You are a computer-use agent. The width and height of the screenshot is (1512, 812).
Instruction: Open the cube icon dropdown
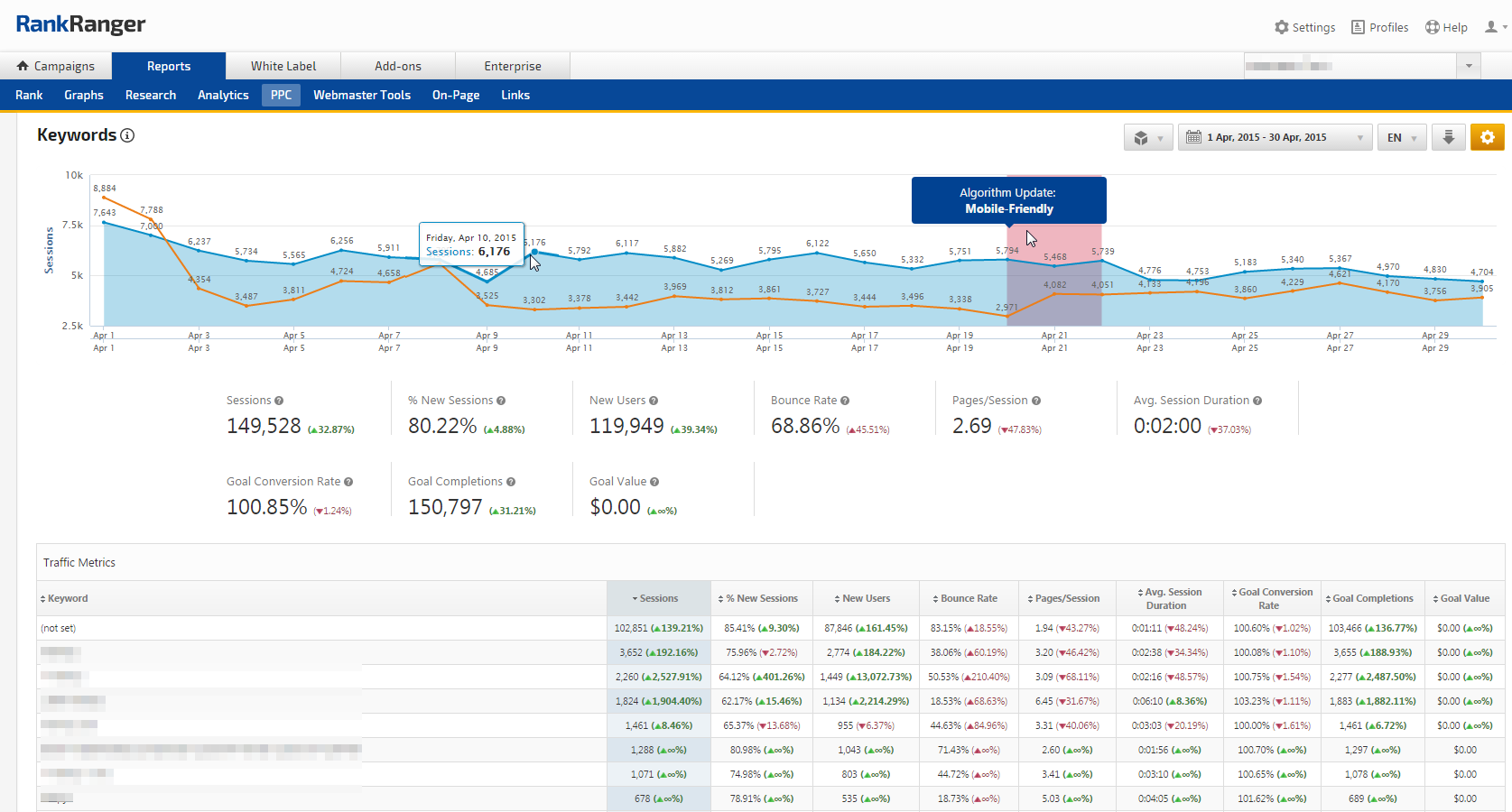click(1147, 137)
